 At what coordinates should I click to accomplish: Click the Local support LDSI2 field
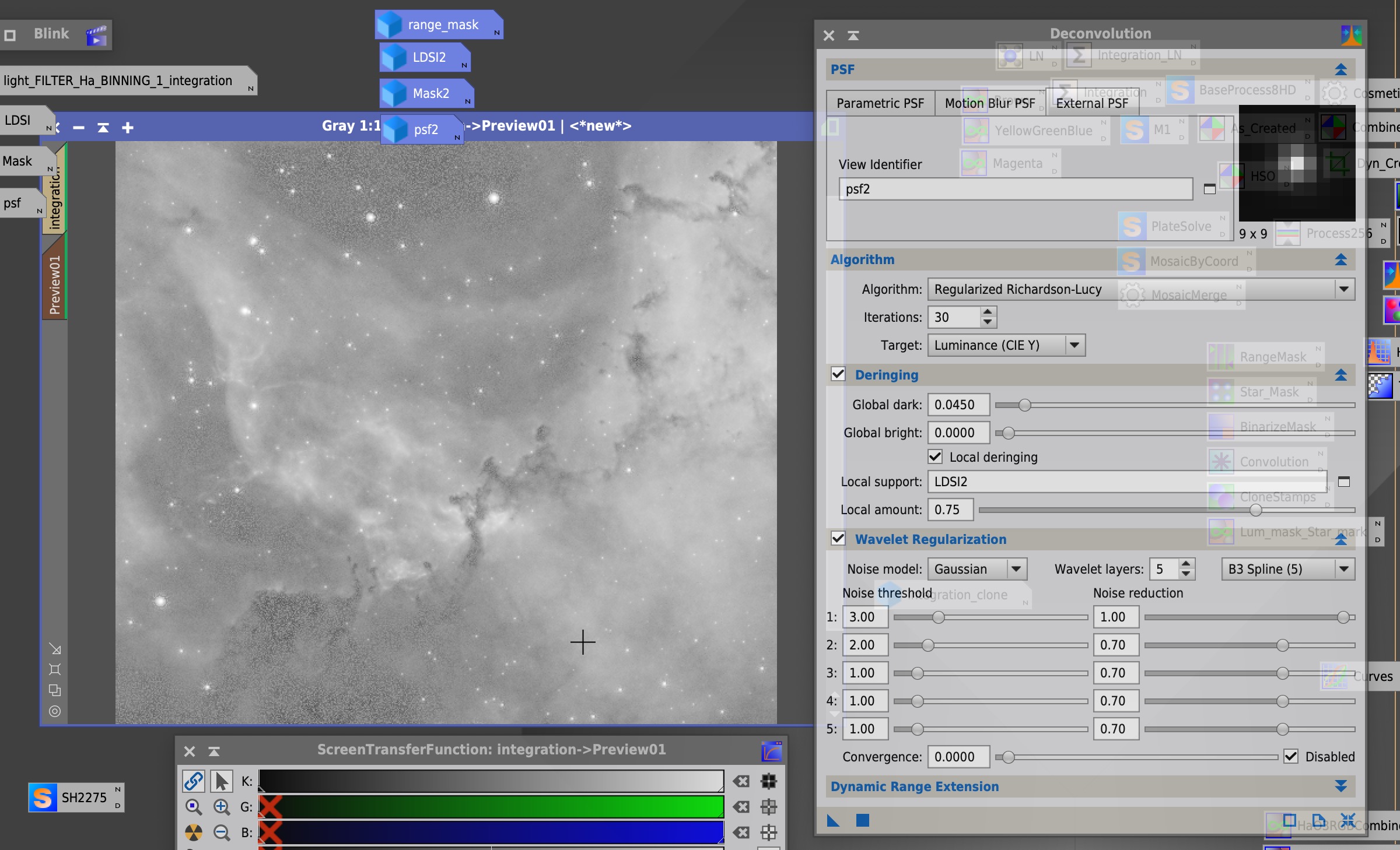pyautogui.click(x=1127, y=482)
